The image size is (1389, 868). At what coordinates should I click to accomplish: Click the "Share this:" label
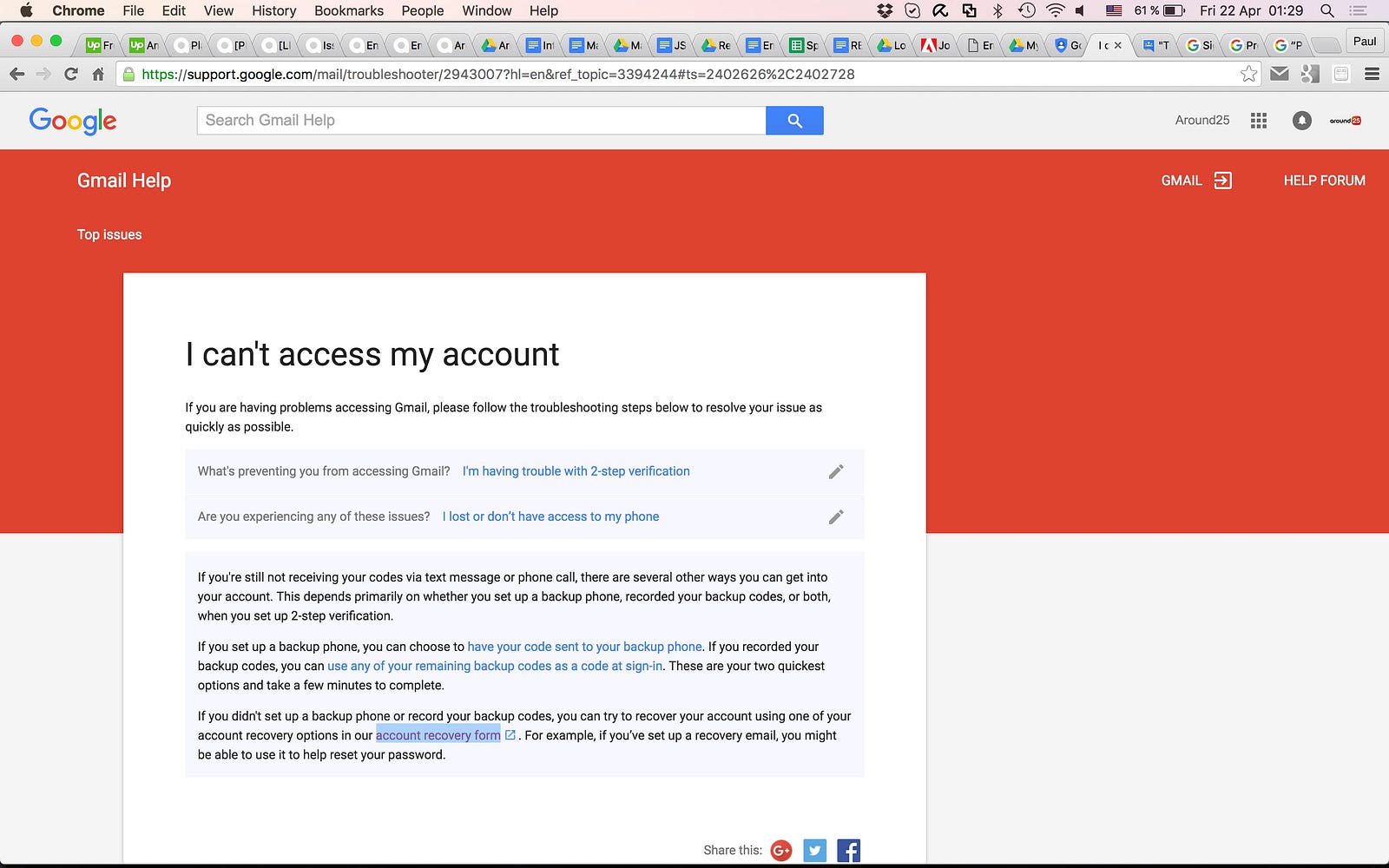point(733,851)
